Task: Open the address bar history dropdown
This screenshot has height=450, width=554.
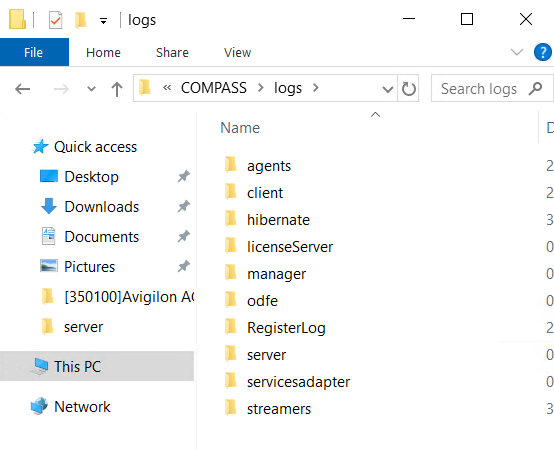Action: pos(388,89)
